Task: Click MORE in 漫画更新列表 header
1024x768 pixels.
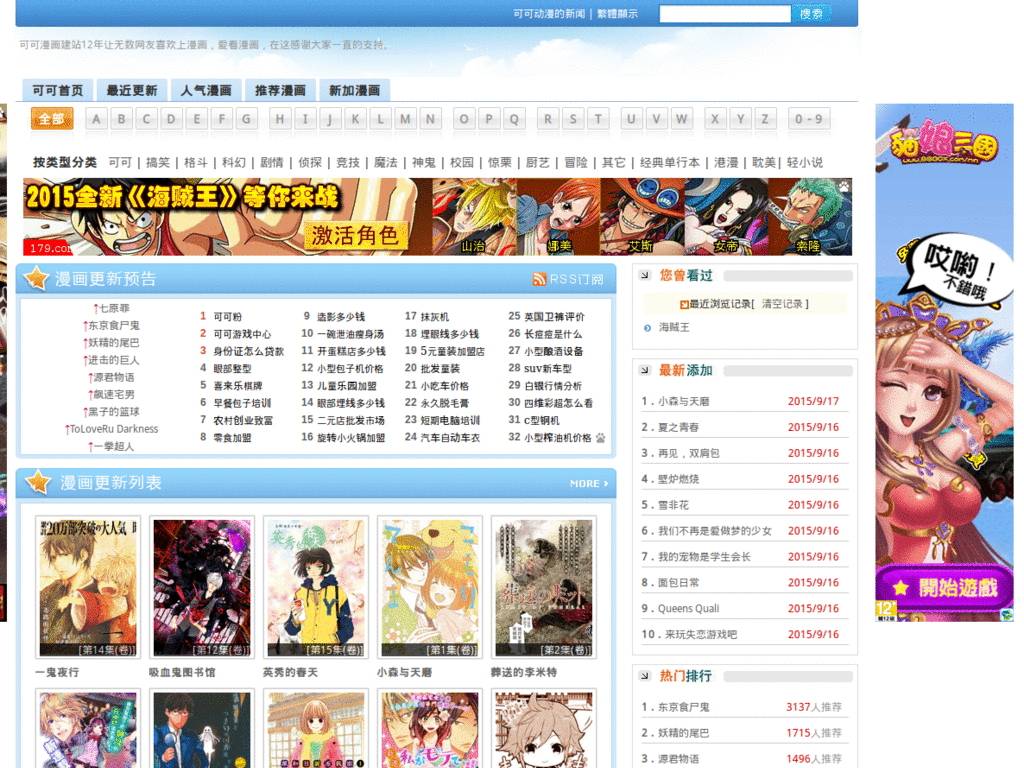Action: (588, 483)
